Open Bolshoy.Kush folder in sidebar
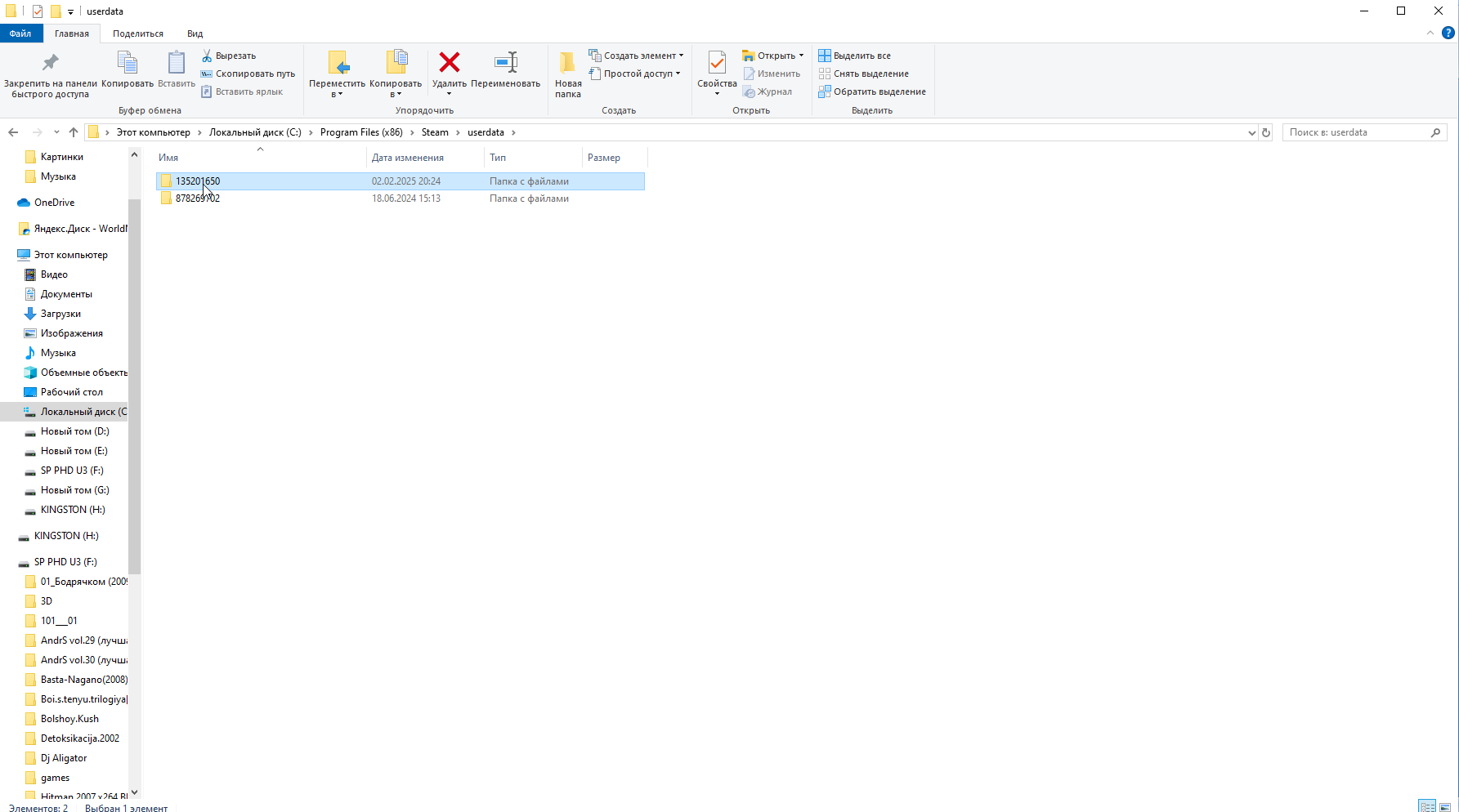The width and height of the screenshot is (1459, 812). tap(69, 719)
